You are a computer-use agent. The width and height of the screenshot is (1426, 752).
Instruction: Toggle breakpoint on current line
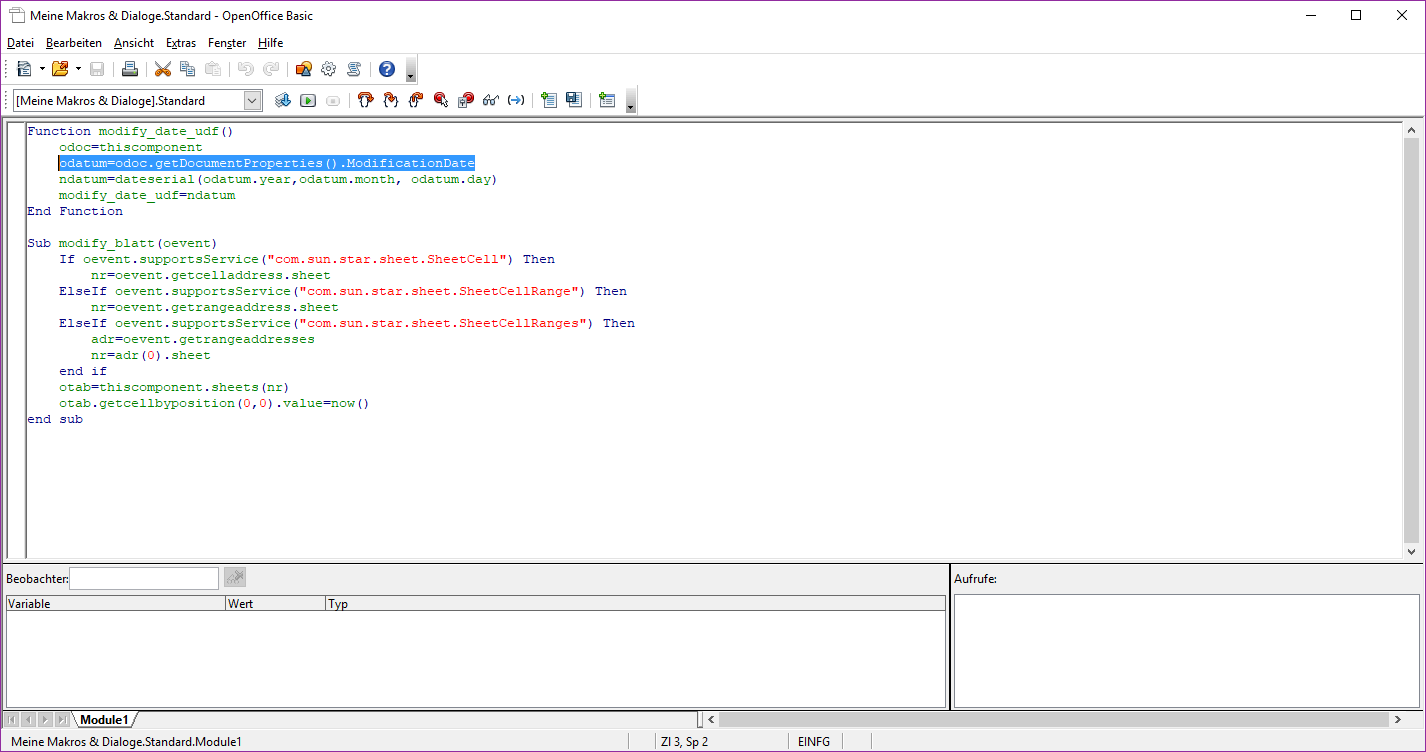(x=440, y=100)
